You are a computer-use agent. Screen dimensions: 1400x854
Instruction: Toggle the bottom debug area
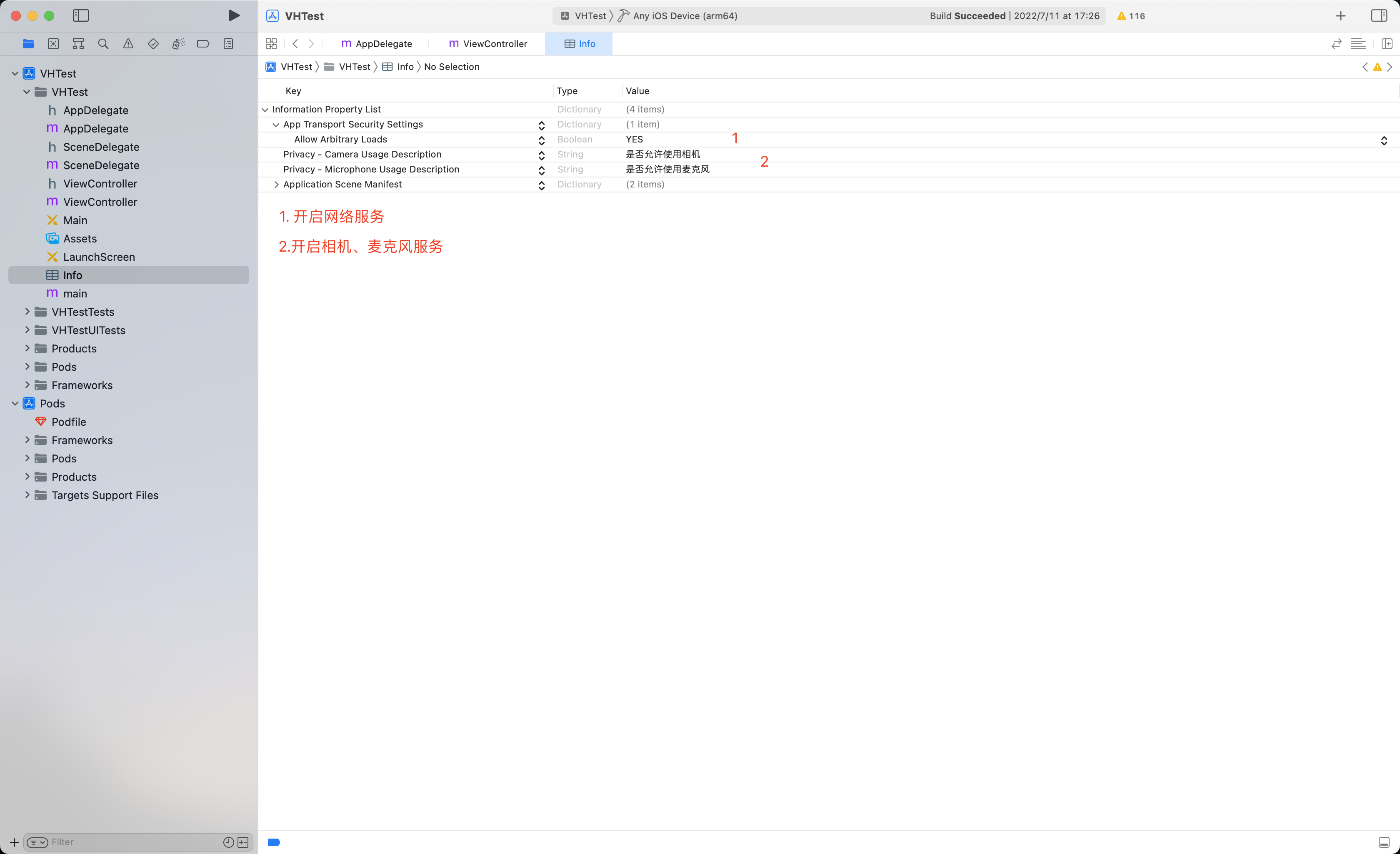(x=1384, y=842)
